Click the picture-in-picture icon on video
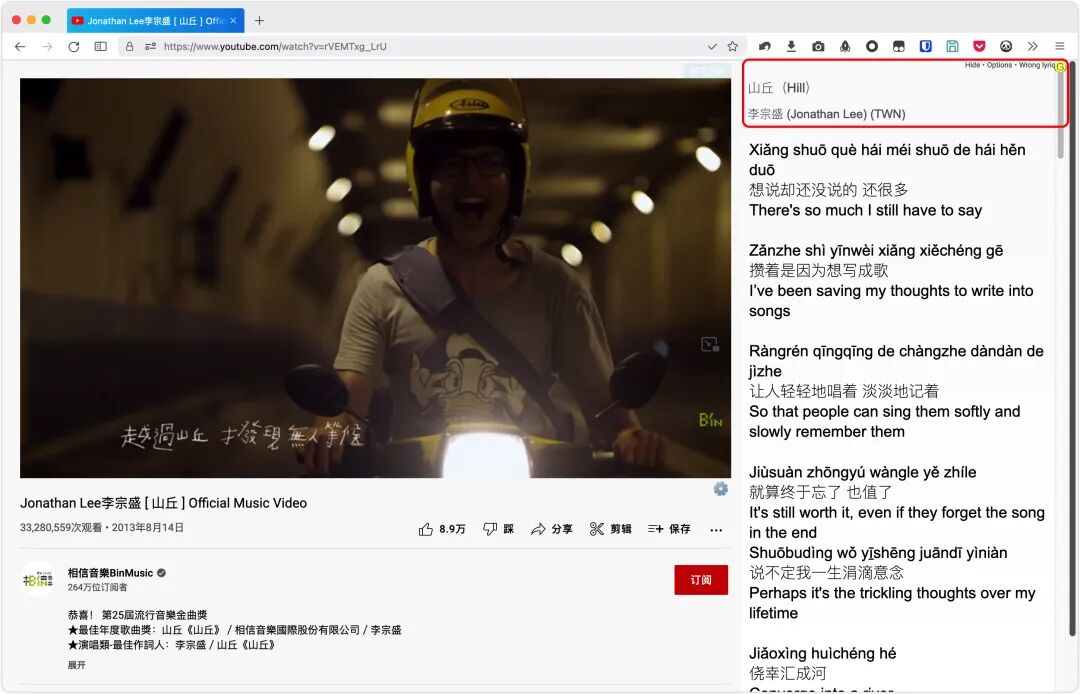This screenshot has height=694, width=1080. (709, 344)
